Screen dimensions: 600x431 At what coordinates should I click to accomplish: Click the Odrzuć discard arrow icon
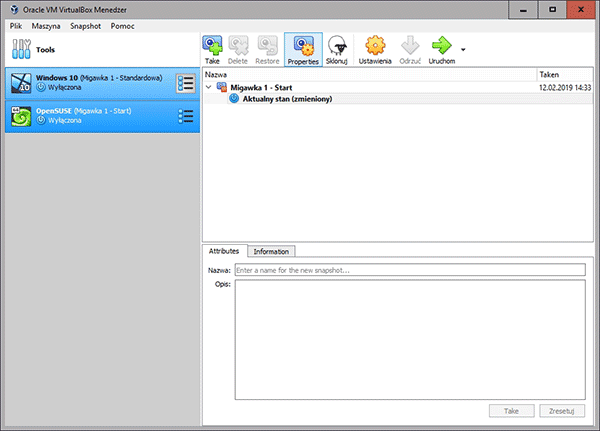pos(410,46)
